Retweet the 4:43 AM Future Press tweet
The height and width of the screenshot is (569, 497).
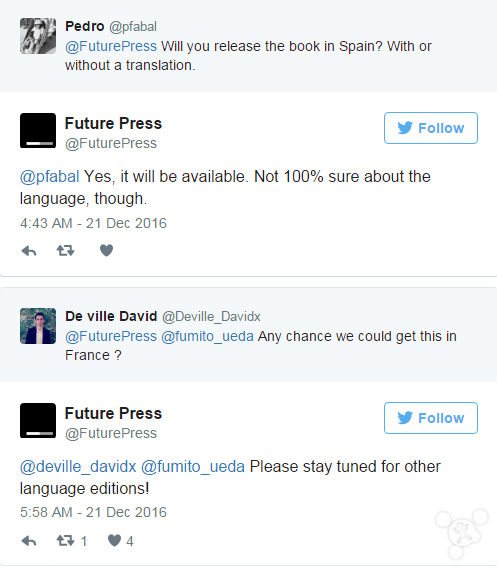66,251
